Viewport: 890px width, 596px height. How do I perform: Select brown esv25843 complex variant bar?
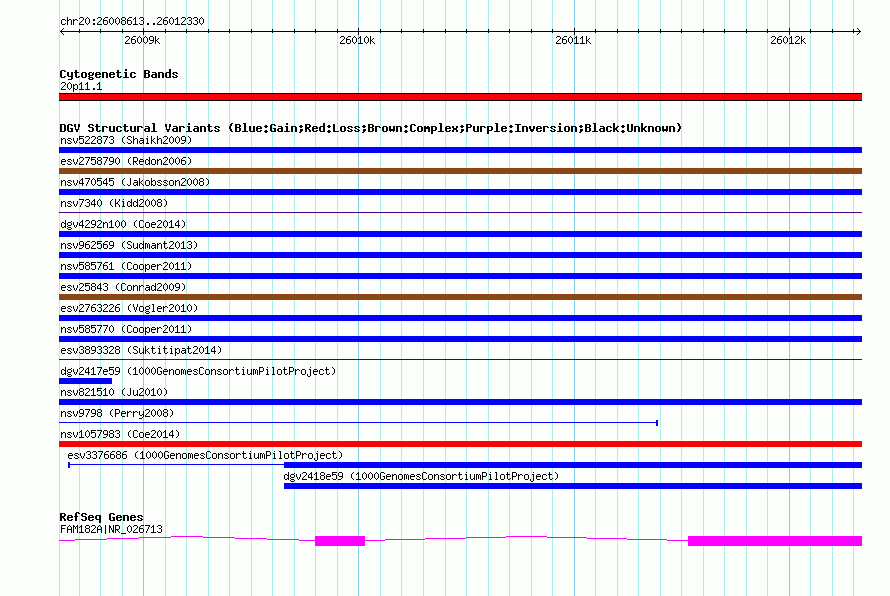[460, 297]
